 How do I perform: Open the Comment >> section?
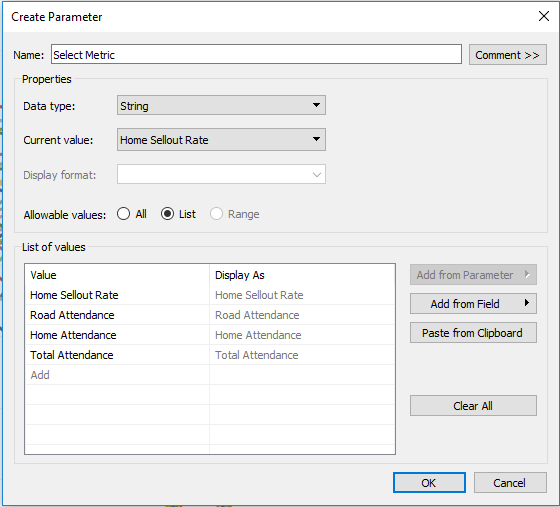pyautogui.click(x=508, y=55)
